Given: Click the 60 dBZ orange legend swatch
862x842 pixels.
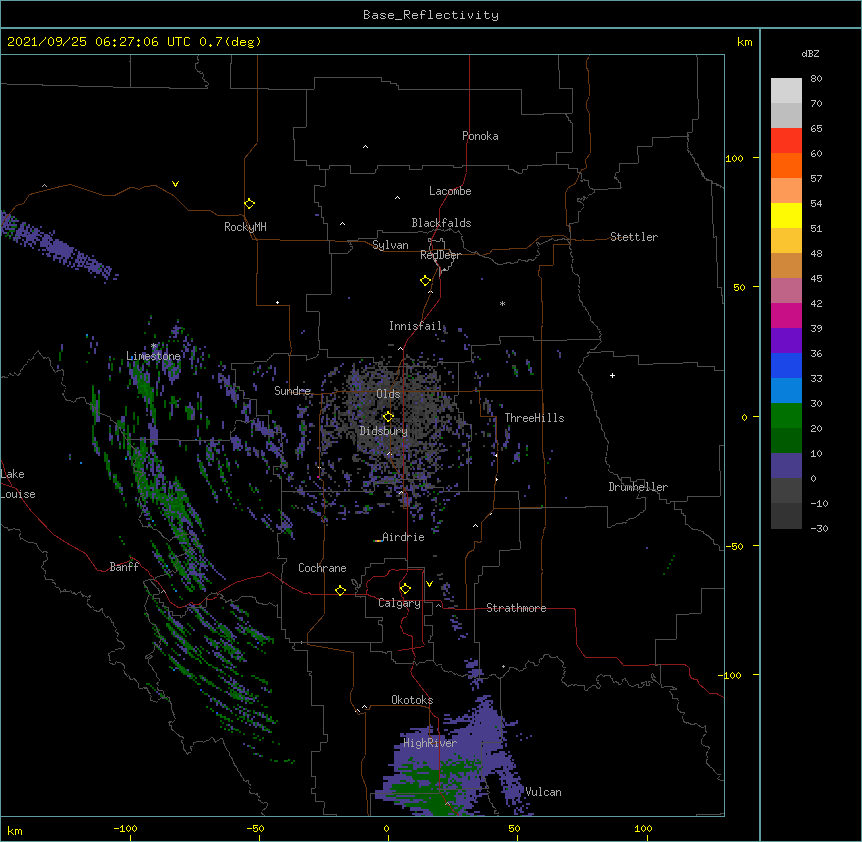Looking at the screenshot, I should 786,165.
